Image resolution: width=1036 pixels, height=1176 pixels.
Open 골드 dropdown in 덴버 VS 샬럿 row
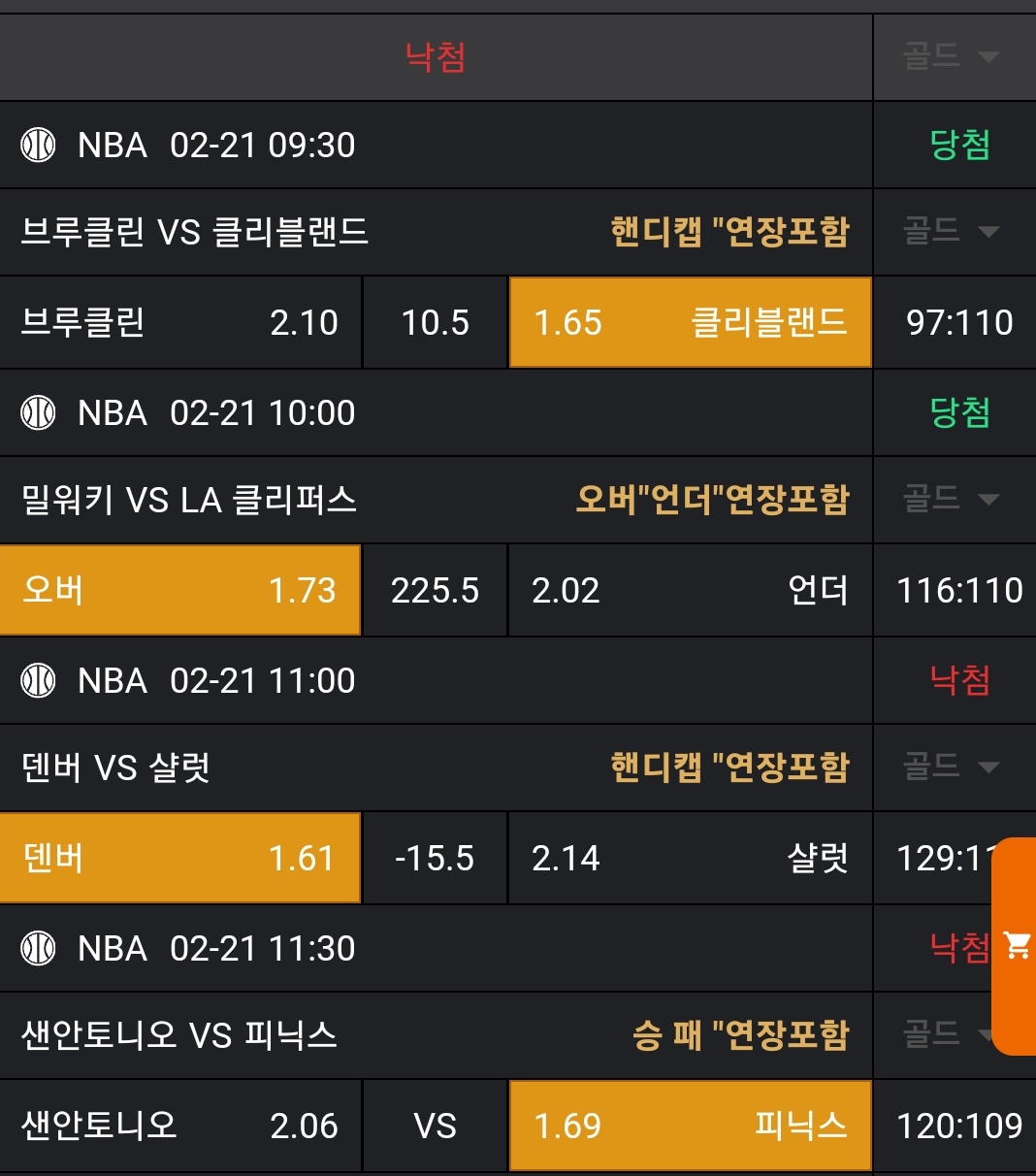(952, 767)
